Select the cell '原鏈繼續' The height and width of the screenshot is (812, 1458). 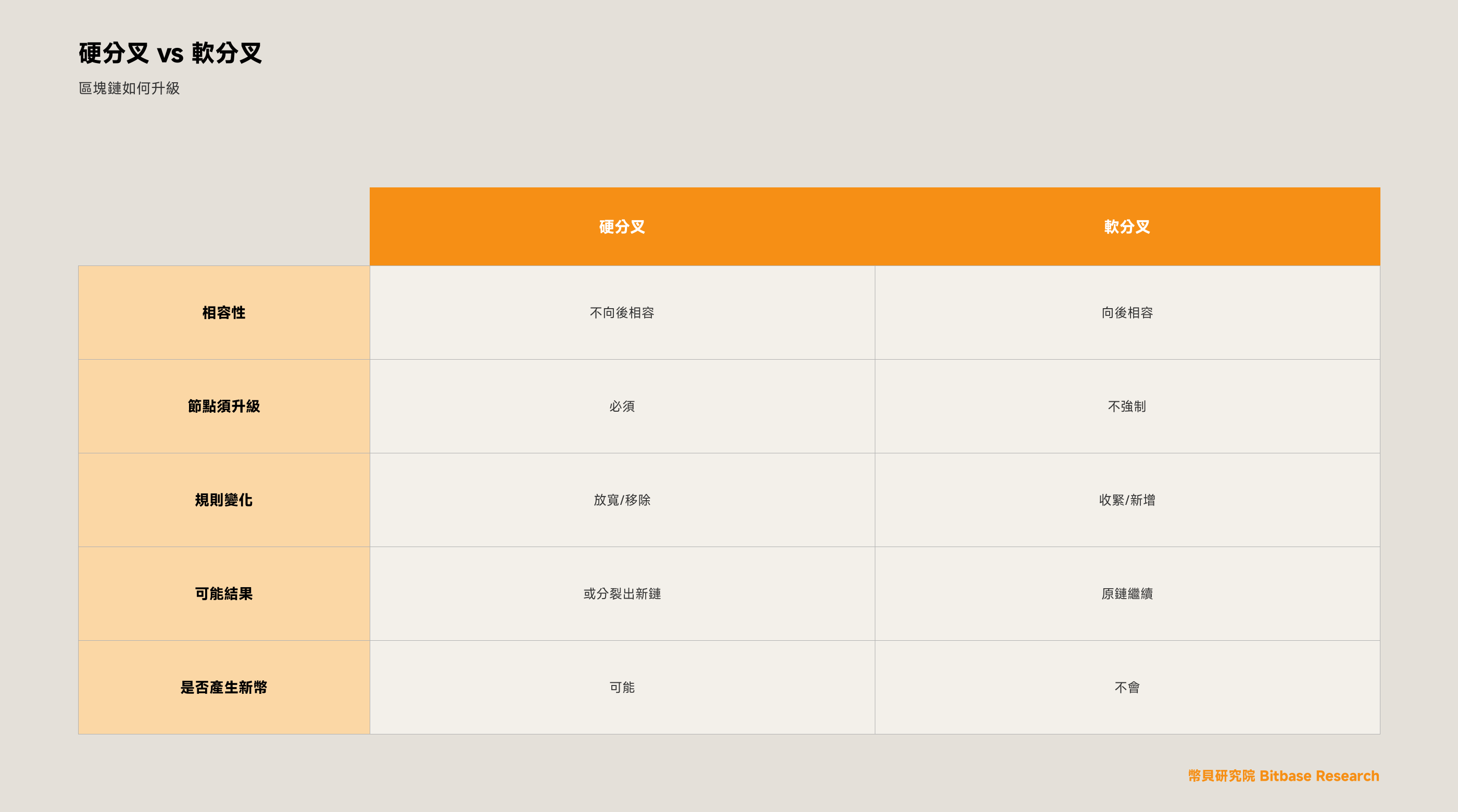click(x=1127, y=593)
